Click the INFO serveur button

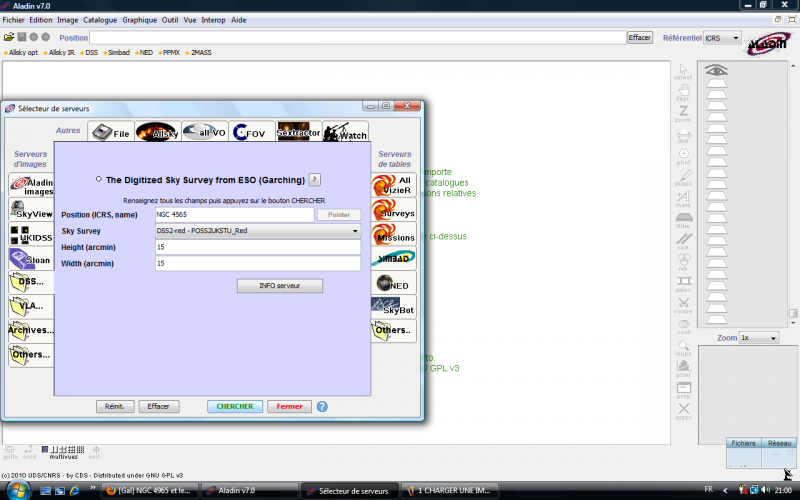coord(280,286)
